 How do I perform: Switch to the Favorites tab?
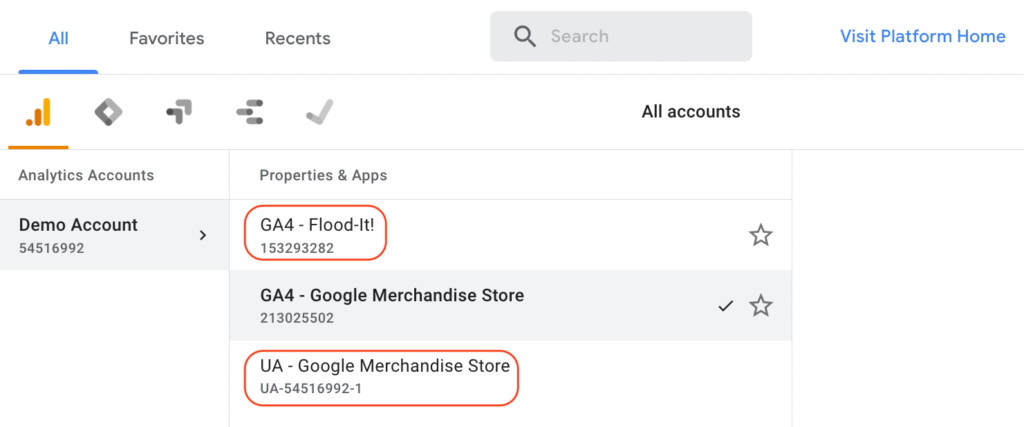coord(167,38)
